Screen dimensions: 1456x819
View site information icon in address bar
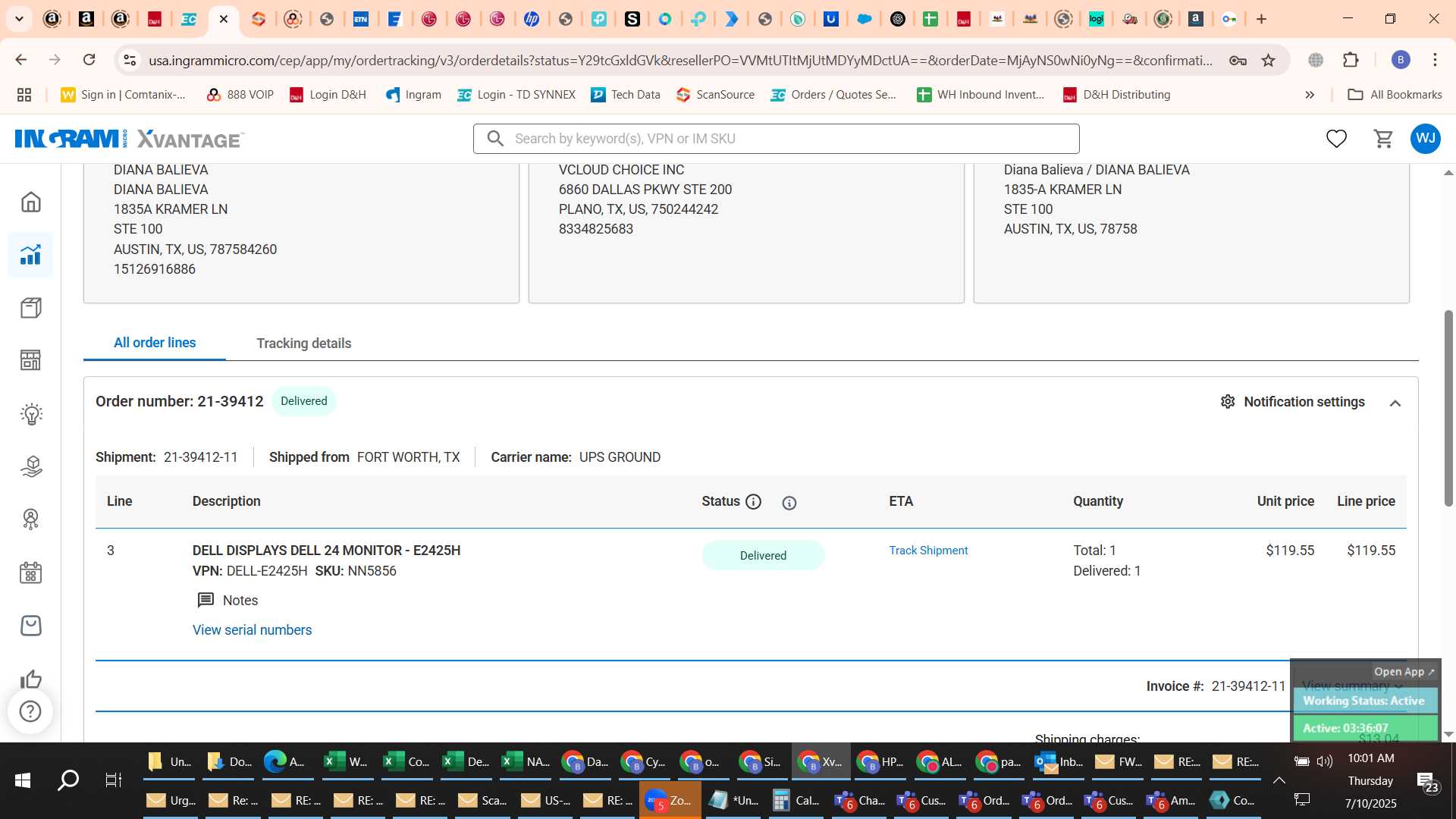pos(130,60)
